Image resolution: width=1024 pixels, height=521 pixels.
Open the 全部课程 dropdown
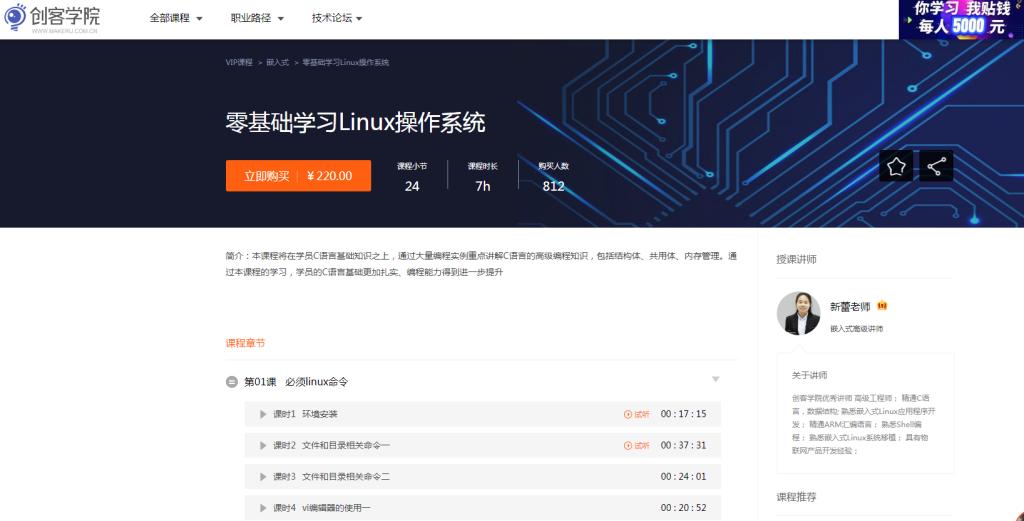tap(176, 18)
